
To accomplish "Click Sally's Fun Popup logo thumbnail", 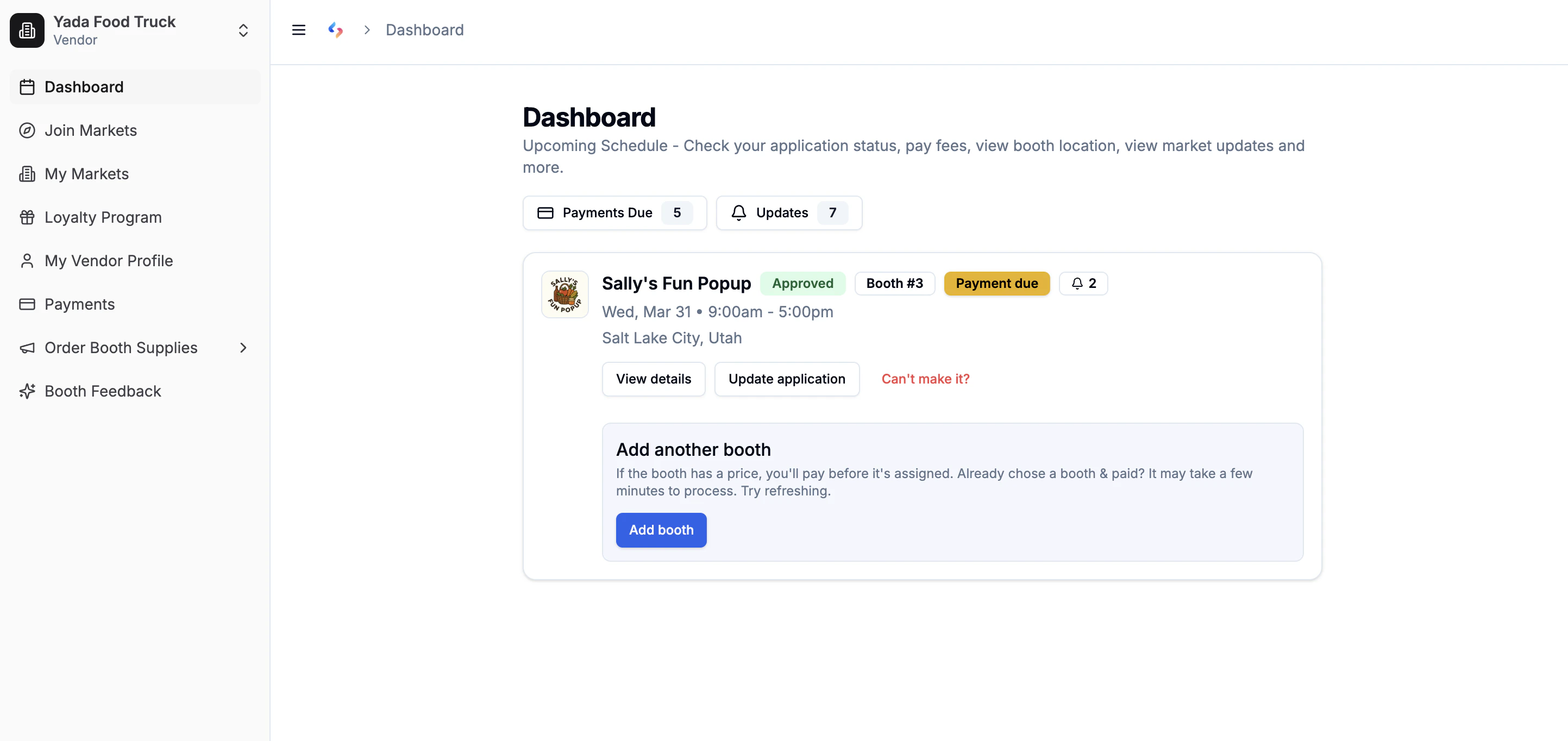I will [565, 294].
